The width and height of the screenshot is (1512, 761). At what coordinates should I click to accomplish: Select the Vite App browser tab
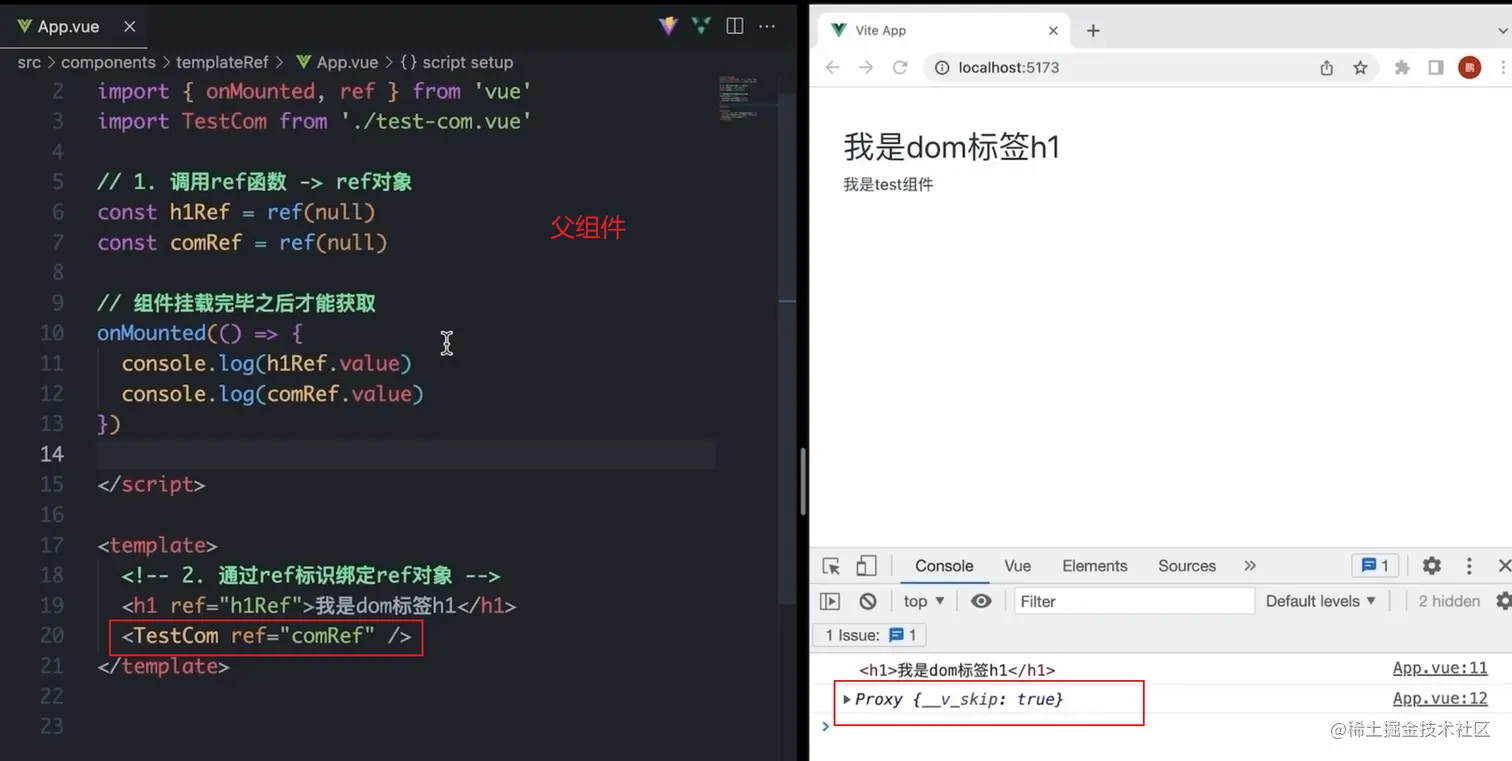[x=944, y=31]
